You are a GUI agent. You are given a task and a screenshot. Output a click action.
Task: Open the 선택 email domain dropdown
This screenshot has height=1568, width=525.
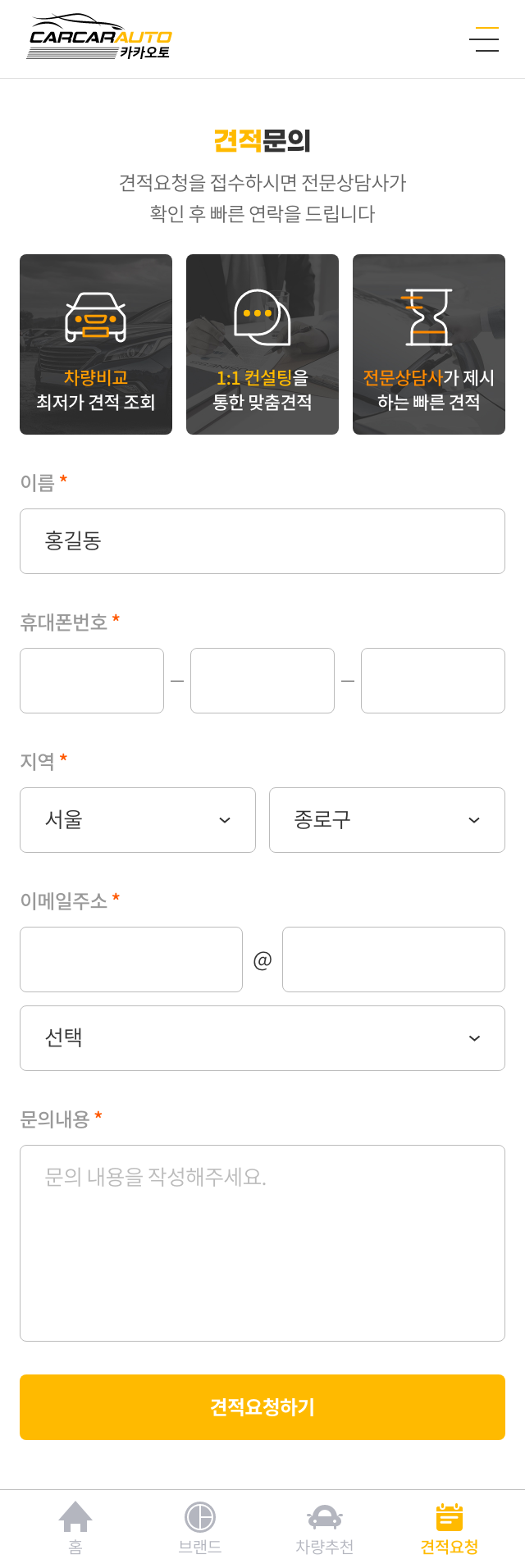(262, 1038)
